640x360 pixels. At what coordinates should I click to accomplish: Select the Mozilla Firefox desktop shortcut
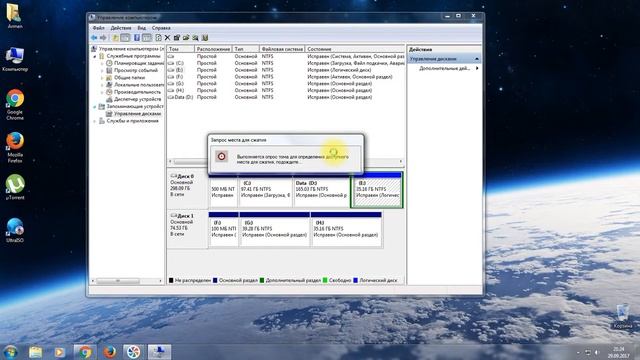click(x=15, y=147)
